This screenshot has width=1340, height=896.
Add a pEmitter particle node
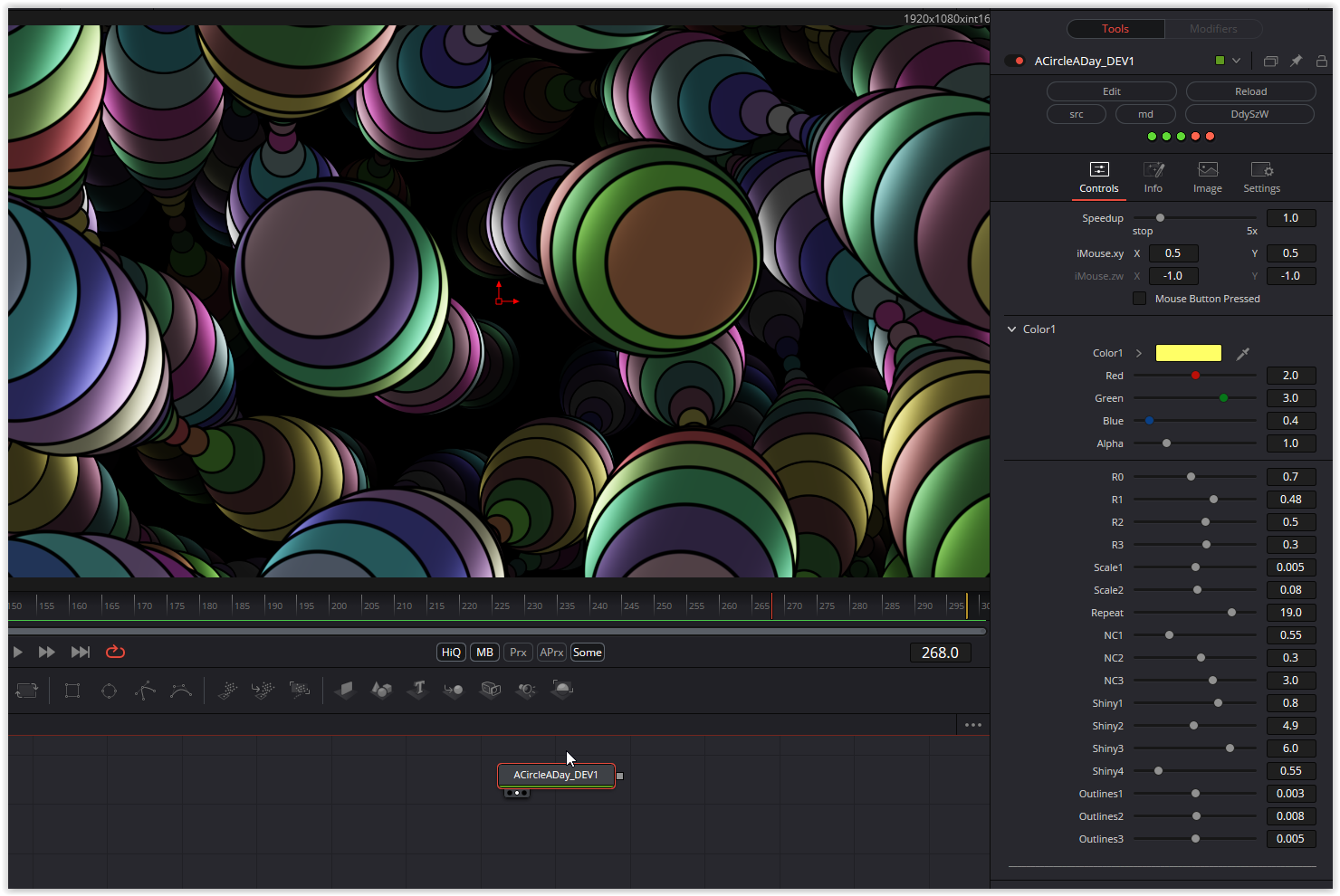pyautogui.click(x=227, y=691)
